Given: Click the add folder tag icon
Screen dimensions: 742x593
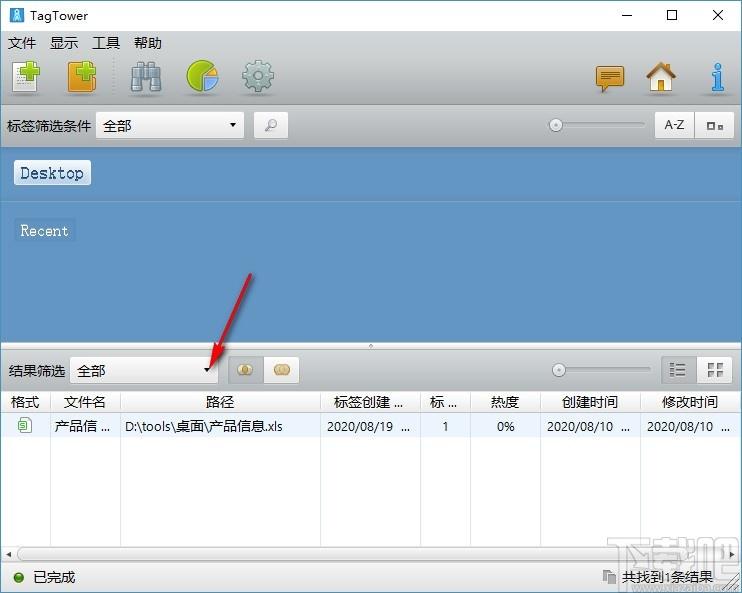Looking at the screenshot, I should [x=81, y=76].
